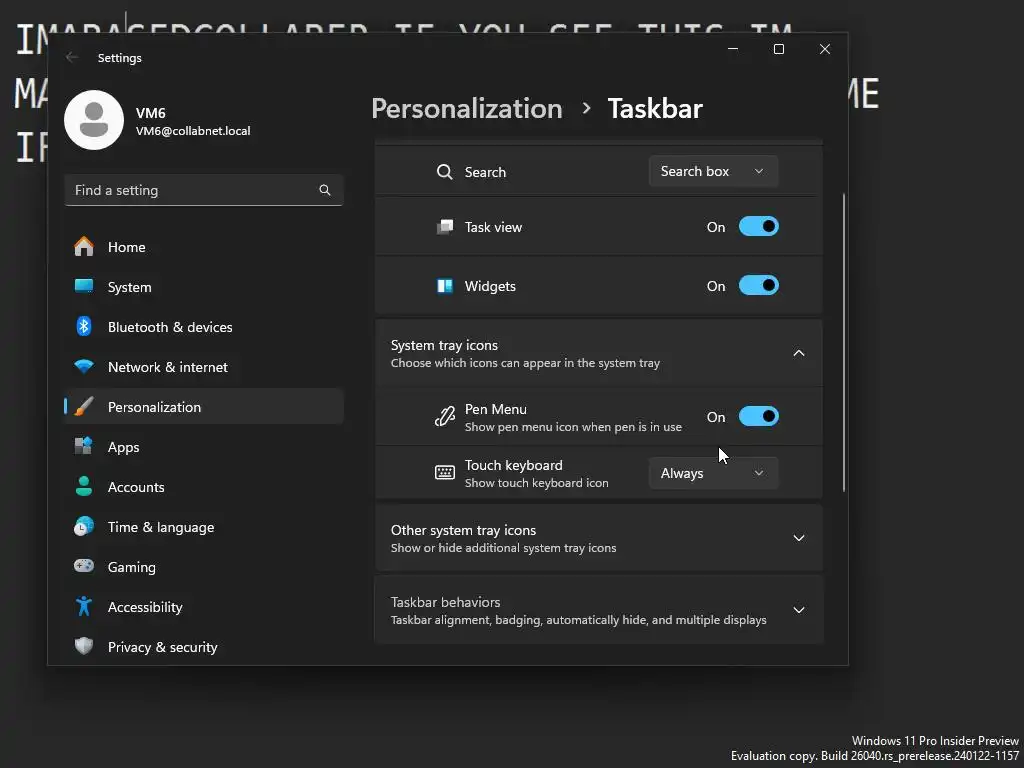This screenshot has height=768, width=1024.
Task: Click the Bluetooth & devices icon
Action: coord(84,327)
